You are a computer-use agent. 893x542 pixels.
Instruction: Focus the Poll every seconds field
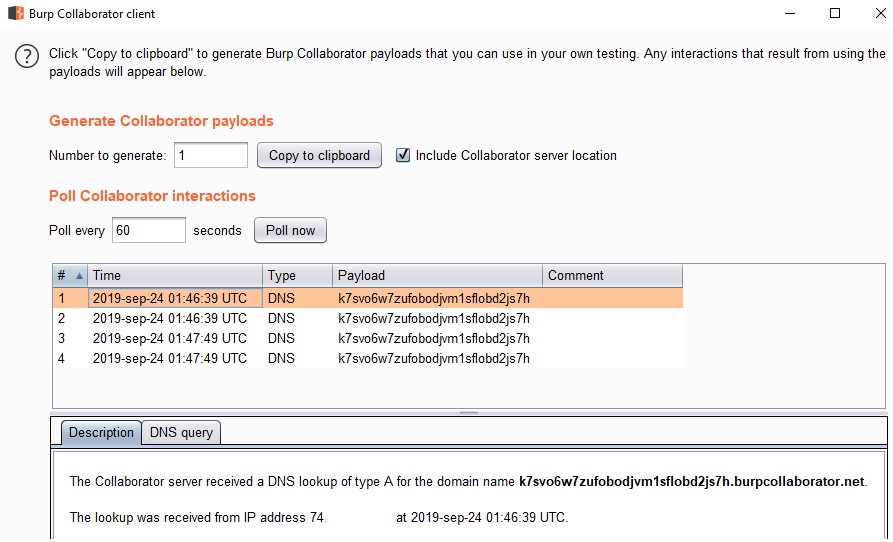(149, 230)
